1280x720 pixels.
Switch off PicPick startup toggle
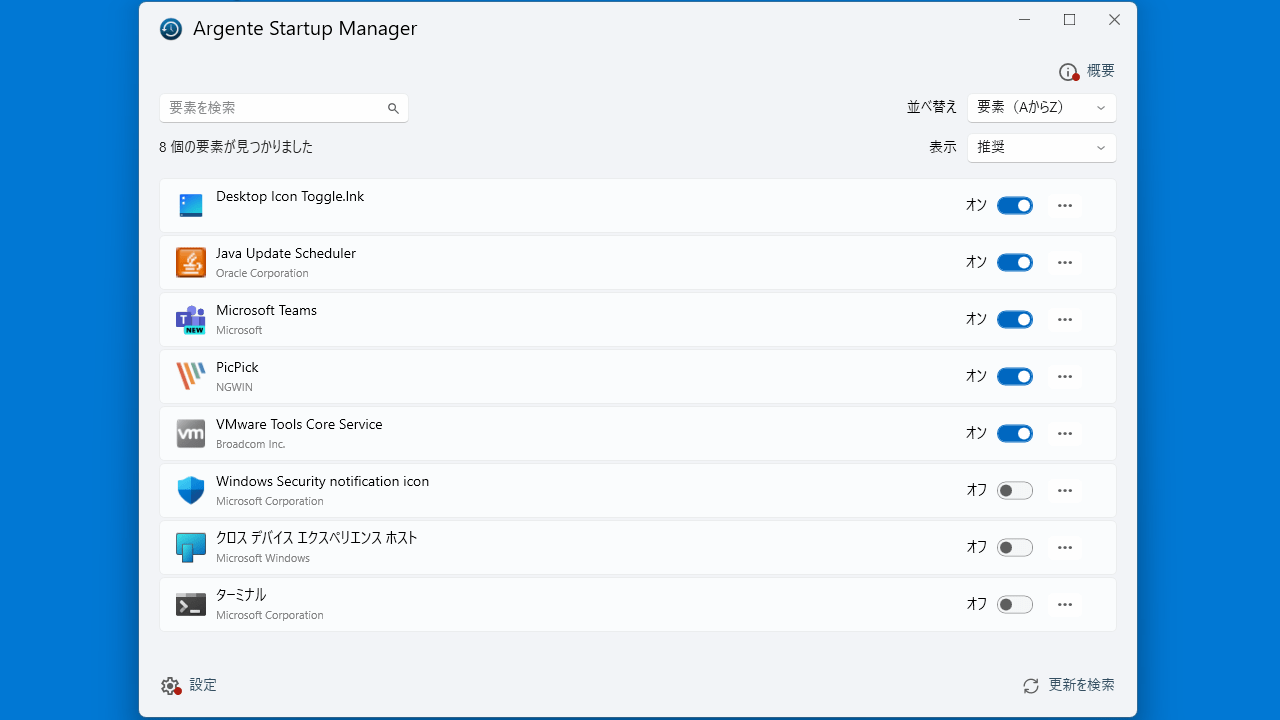click(1015, 376)
